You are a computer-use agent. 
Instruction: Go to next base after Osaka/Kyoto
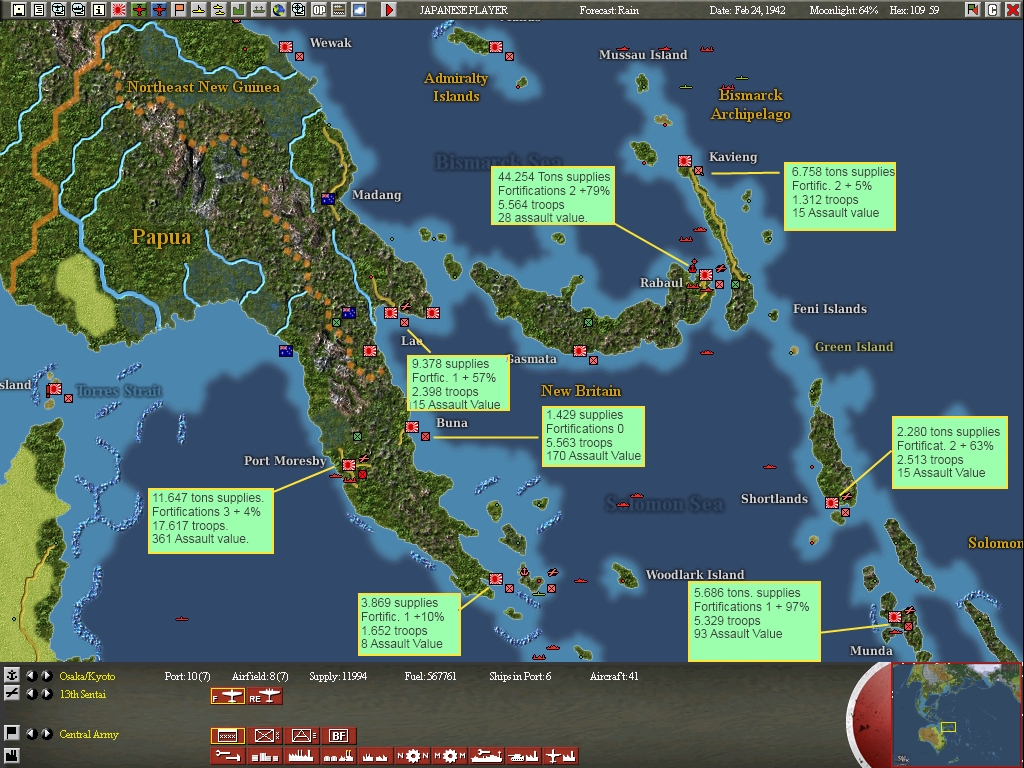(47, 675)
